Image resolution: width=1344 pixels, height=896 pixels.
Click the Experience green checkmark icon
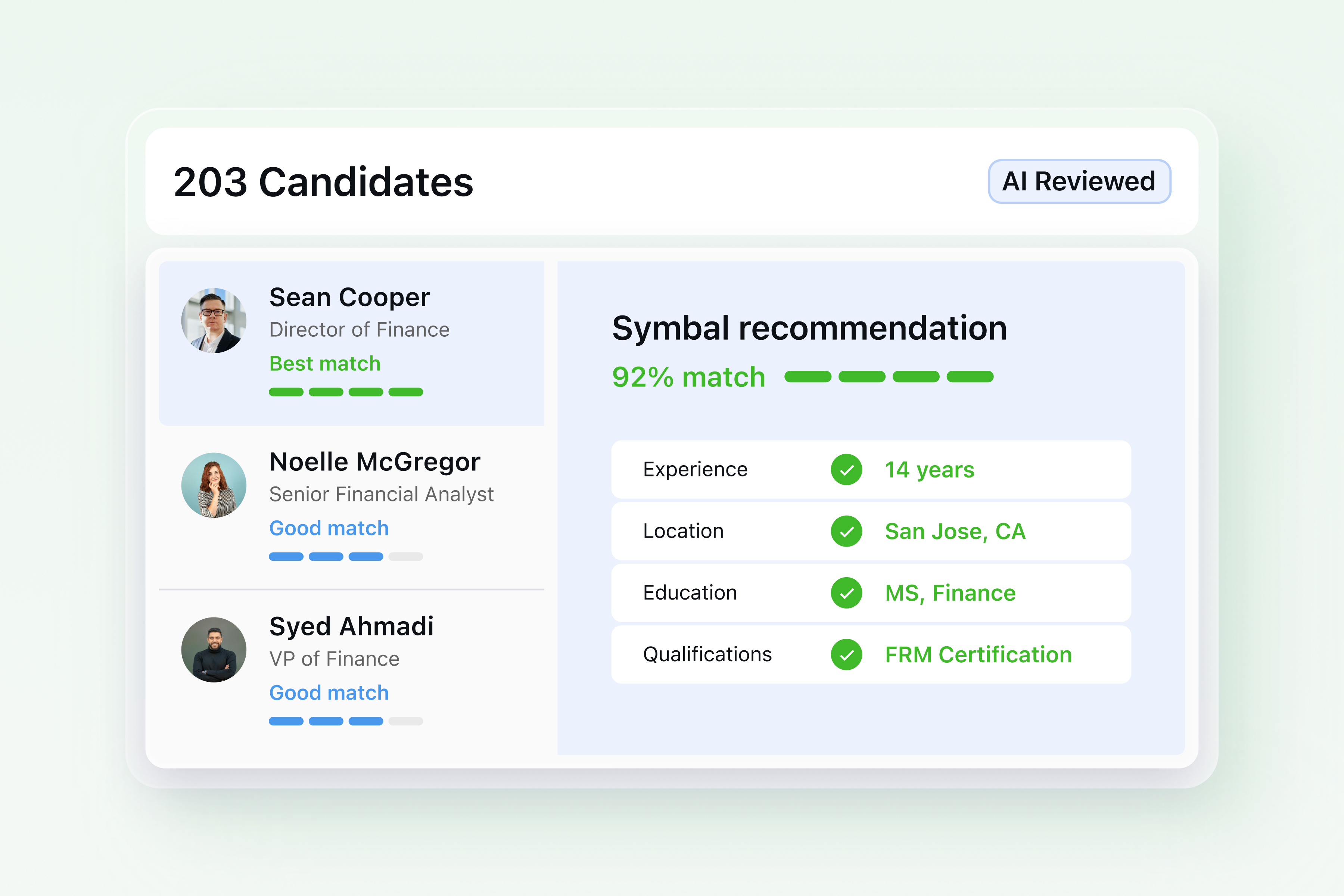(846, 470)
